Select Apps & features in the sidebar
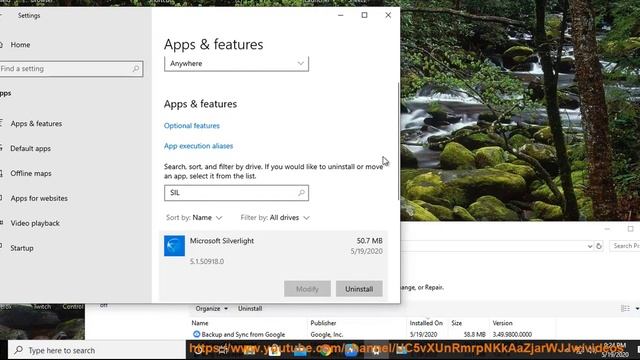This screenshot has width=640, height=360. (x=36, y=123)
